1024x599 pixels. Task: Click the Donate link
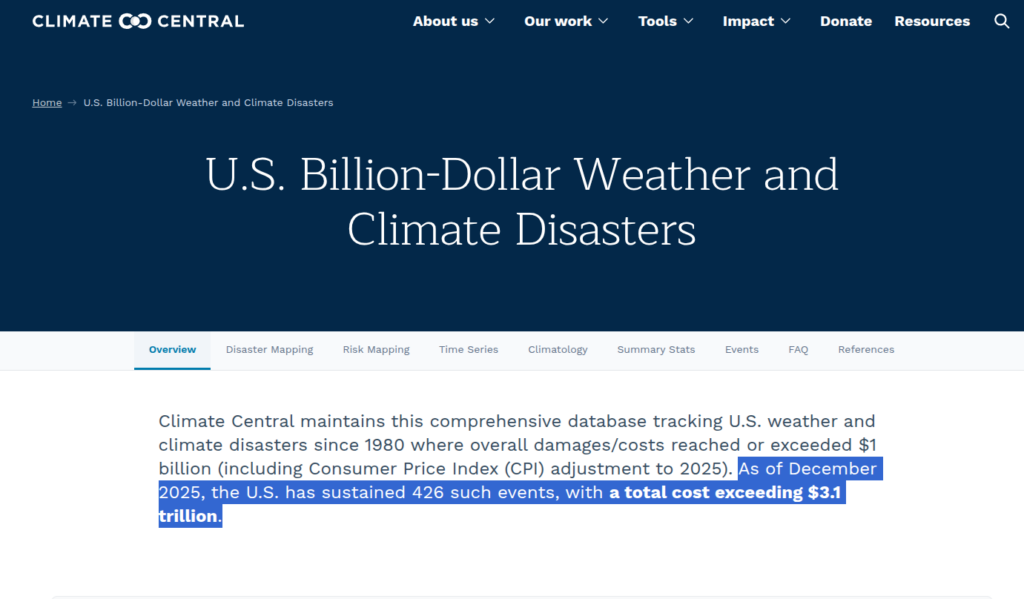tap(845, 21)
